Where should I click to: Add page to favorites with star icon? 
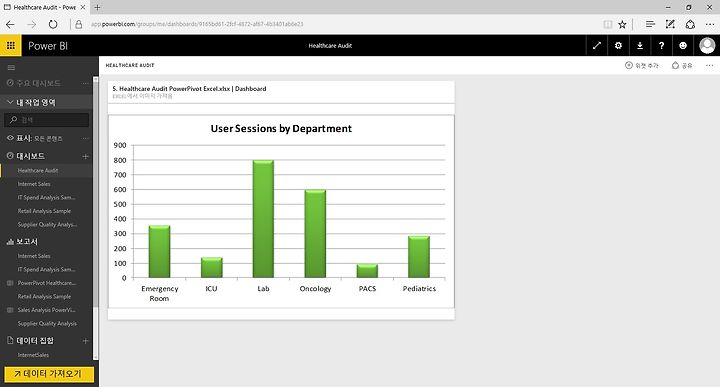(x=622, y=24)
